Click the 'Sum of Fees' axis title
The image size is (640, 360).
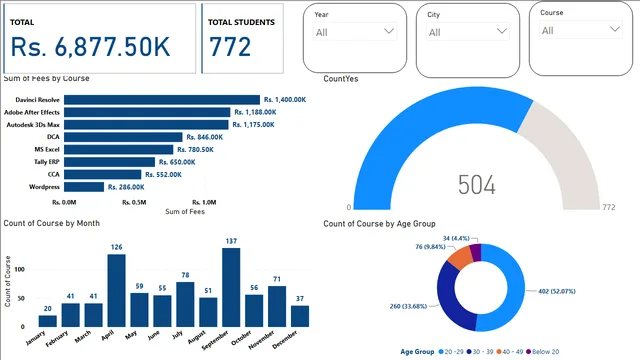coord(185,211)
